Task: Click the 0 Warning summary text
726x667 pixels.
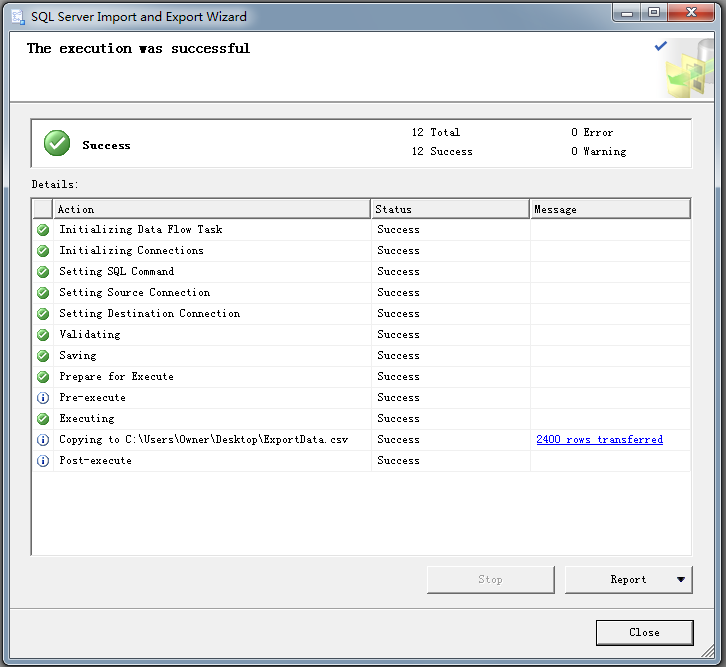Action: 598,151
